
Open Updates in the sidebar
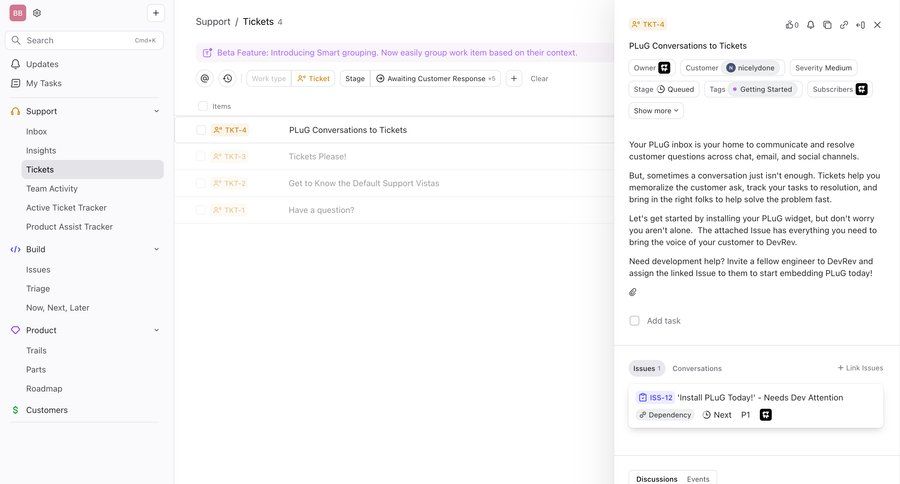coord(42,64)
